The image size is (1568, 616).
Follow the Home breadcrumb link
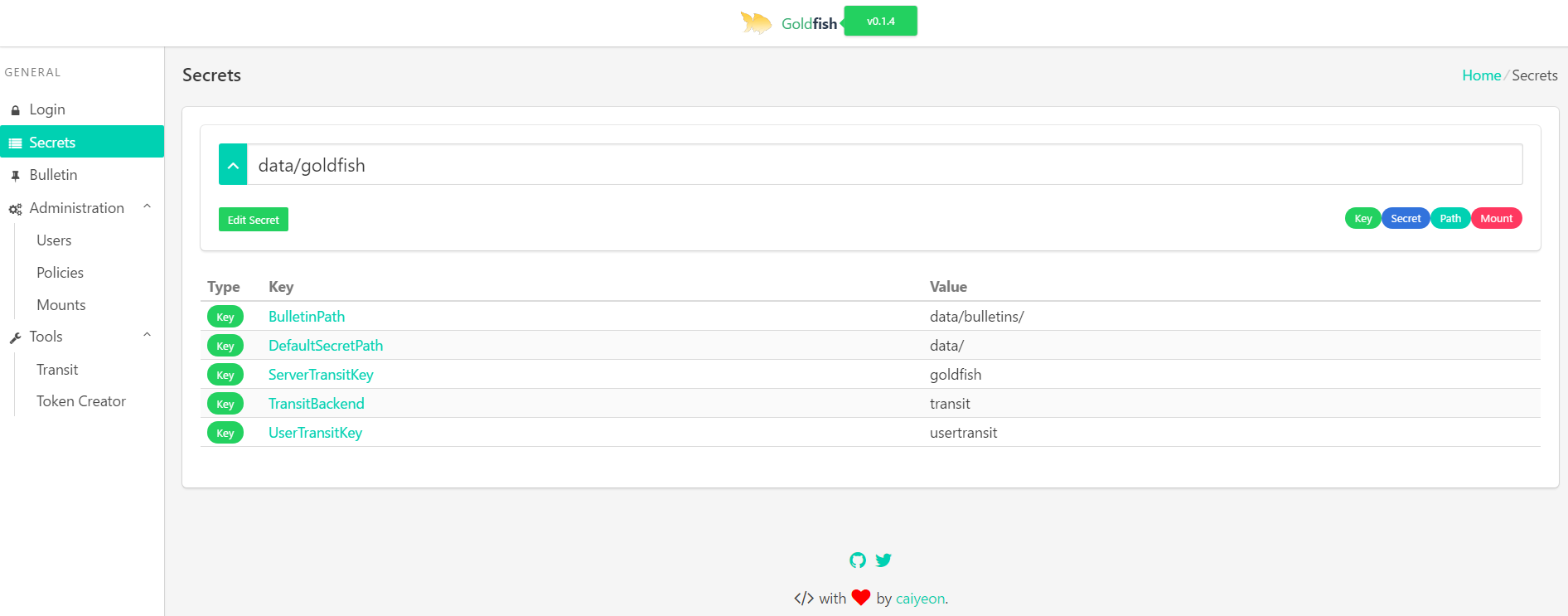(x=1481, y=75)
